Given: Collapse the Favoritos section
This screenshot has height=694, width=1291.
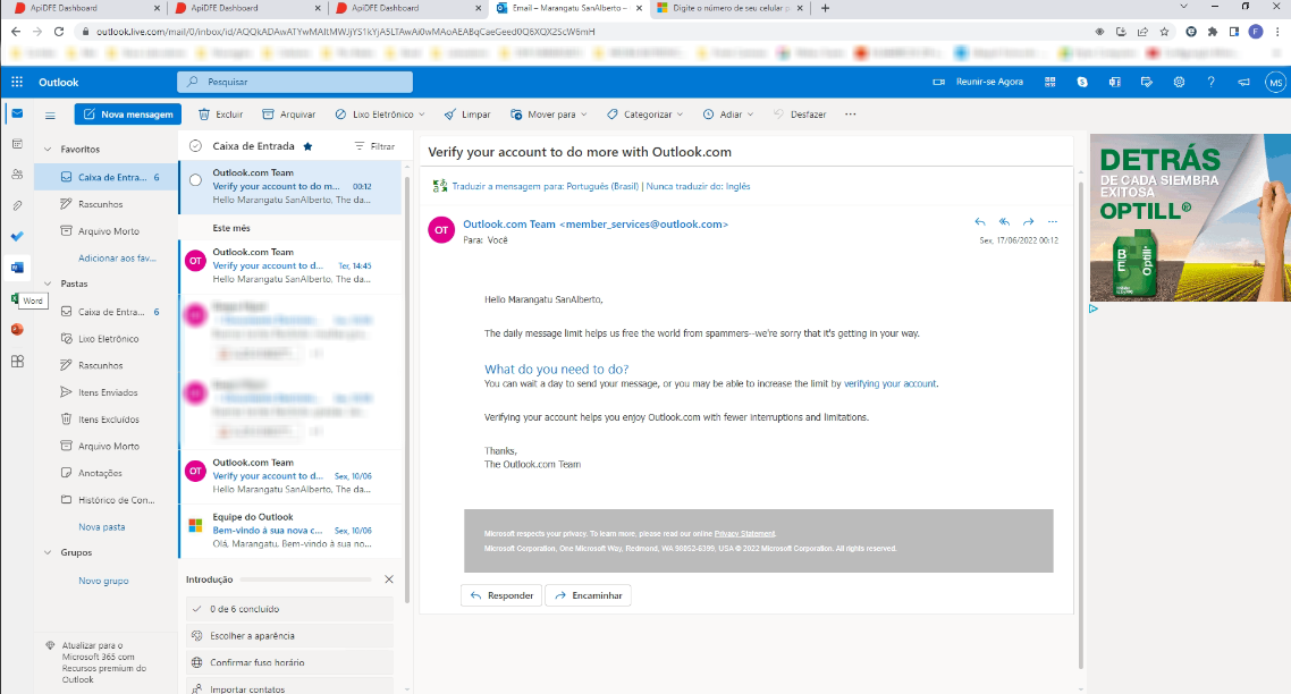Looking at the screenshot, I should 47,149.
